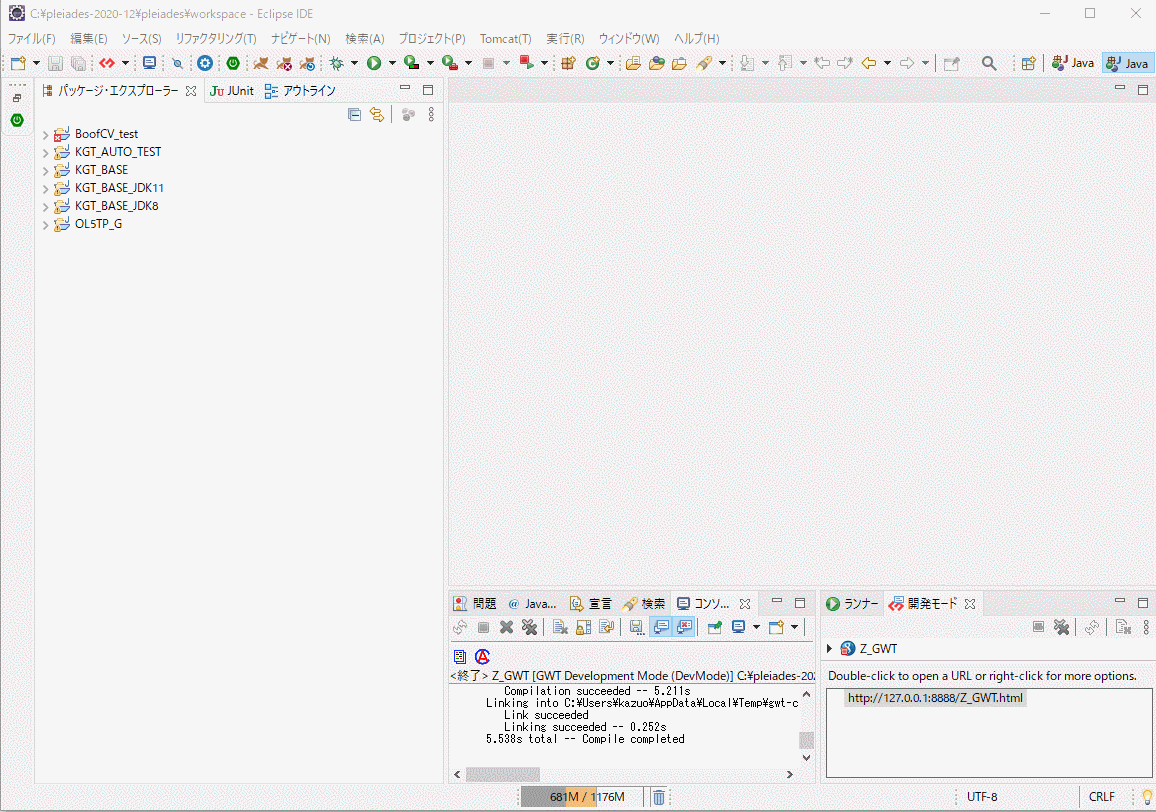Viewport: 1156px width, 812px height.
Task: Run garbage collection via the trash icon
Action: point(659,796)
